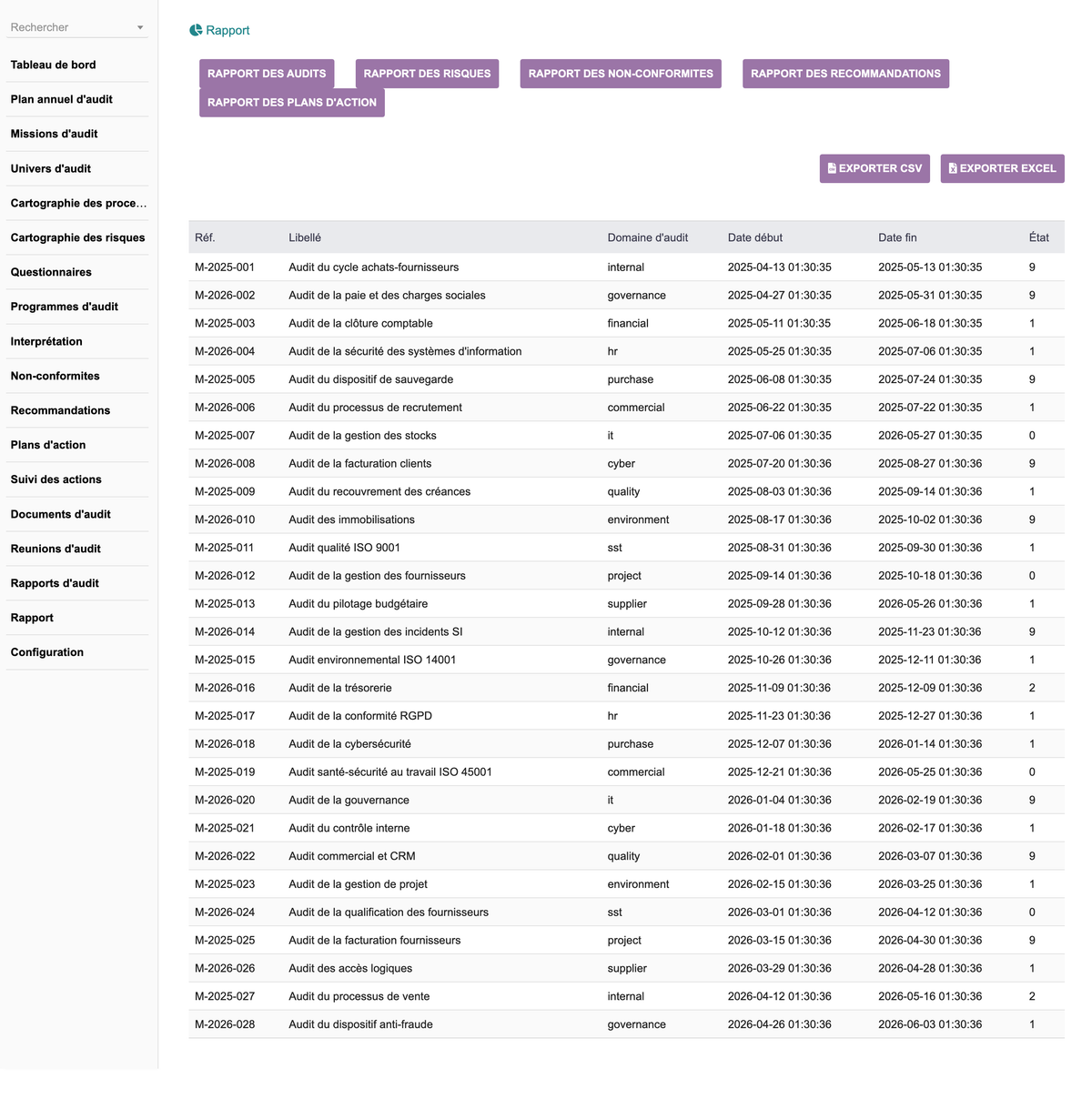Click reference M-2026-012

pos(225,576)
